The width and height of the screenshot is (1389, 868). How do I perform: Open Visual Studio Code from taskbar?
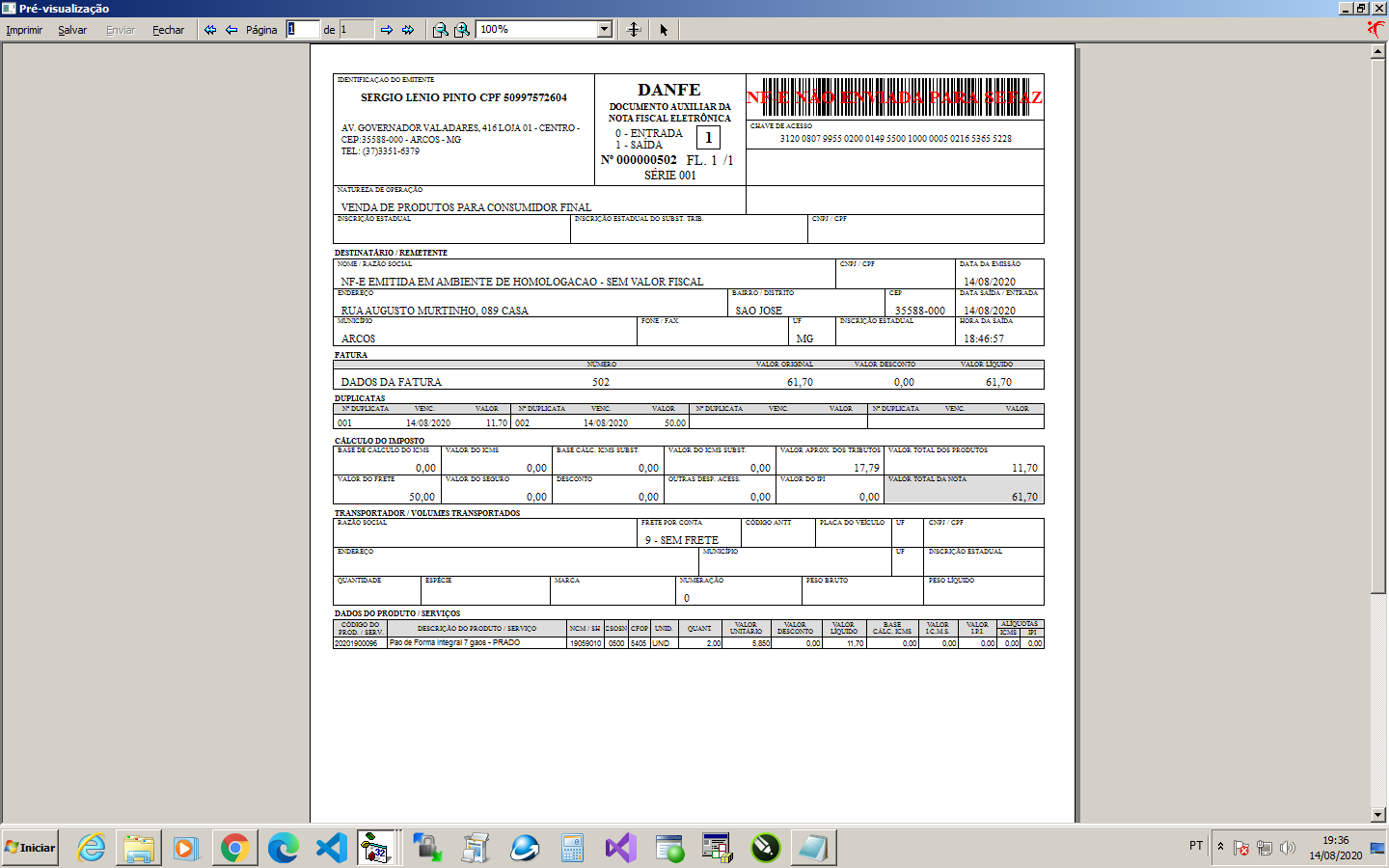pos(331,848)
